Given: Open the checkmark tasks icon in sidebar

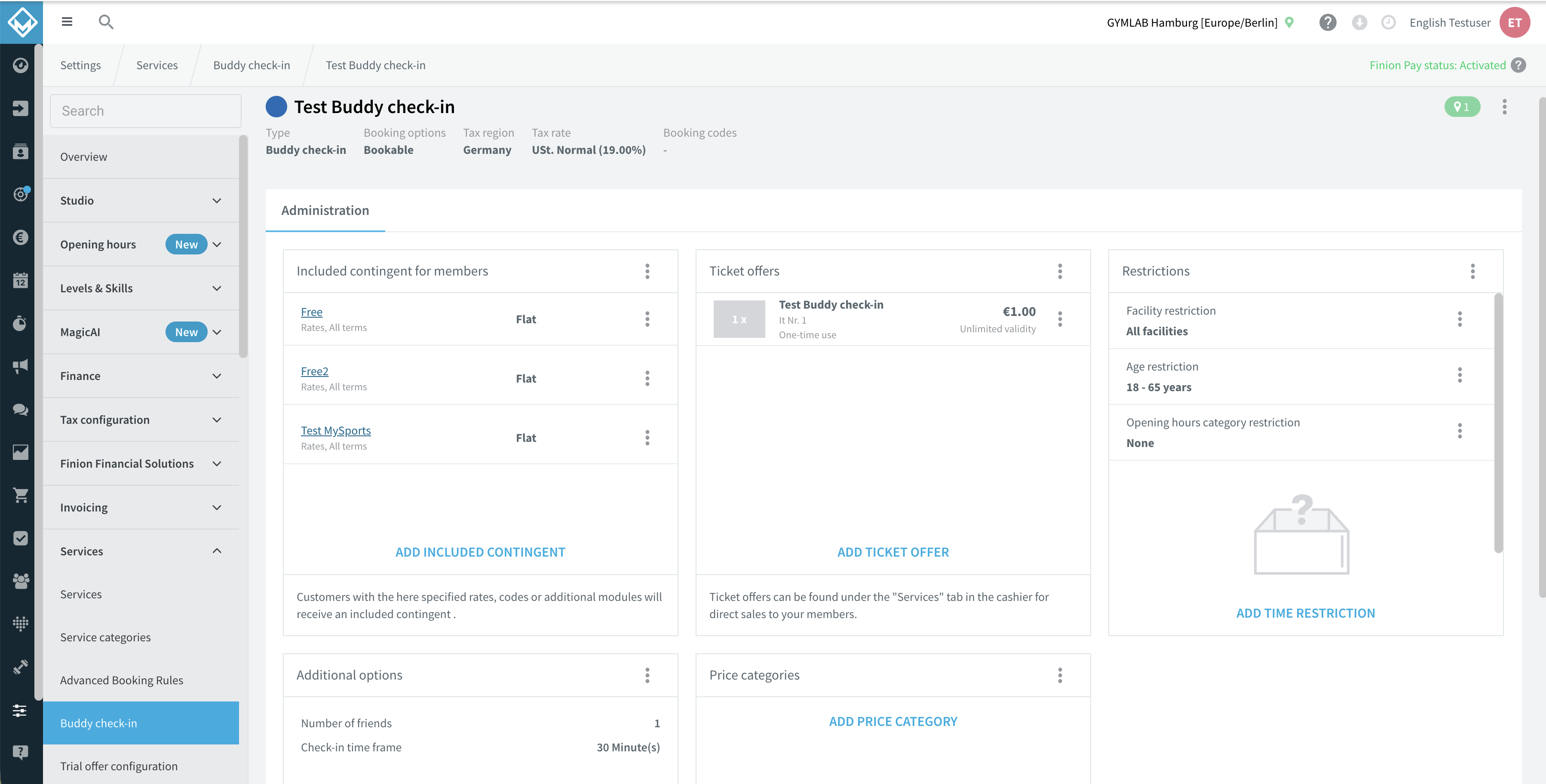Looking at the screenshot, I should coord(20,538).
